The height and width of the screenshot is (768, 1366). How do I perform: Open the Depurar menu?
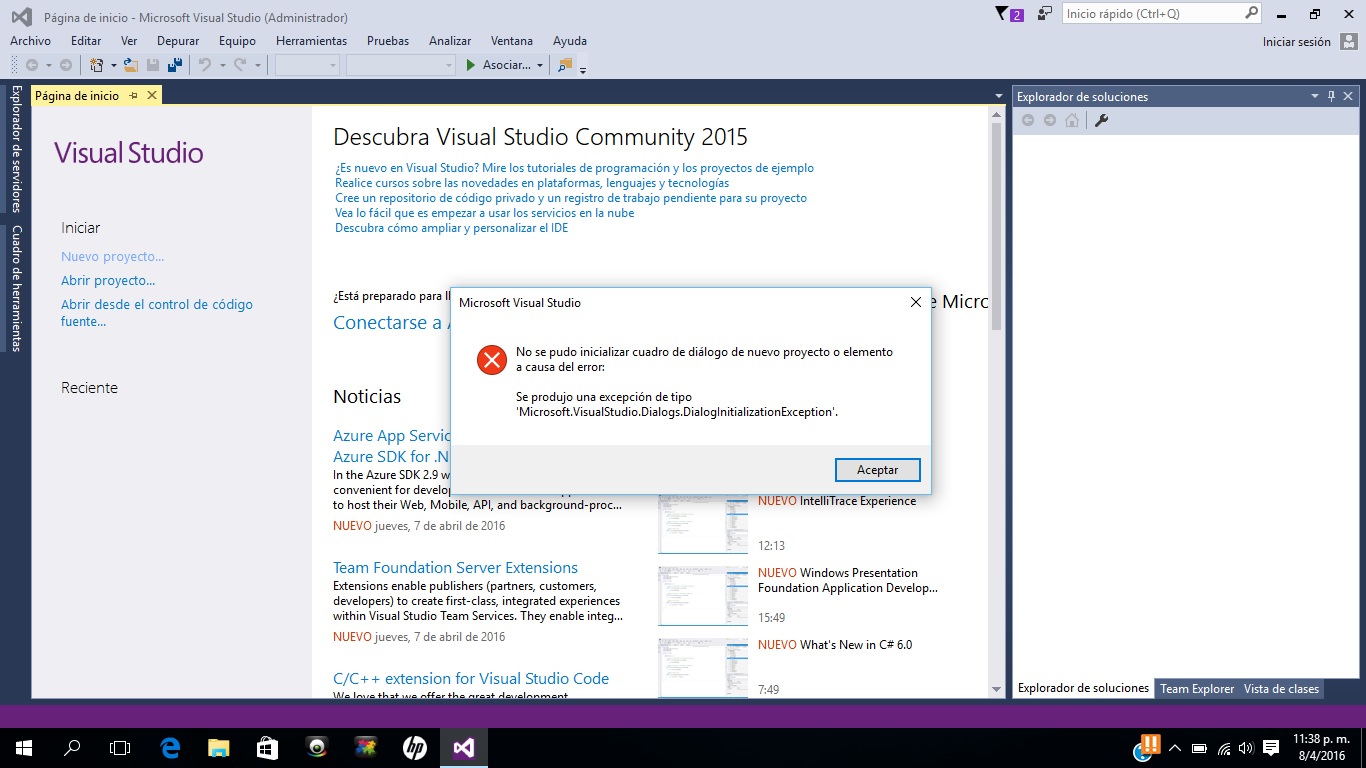[178, 41]
